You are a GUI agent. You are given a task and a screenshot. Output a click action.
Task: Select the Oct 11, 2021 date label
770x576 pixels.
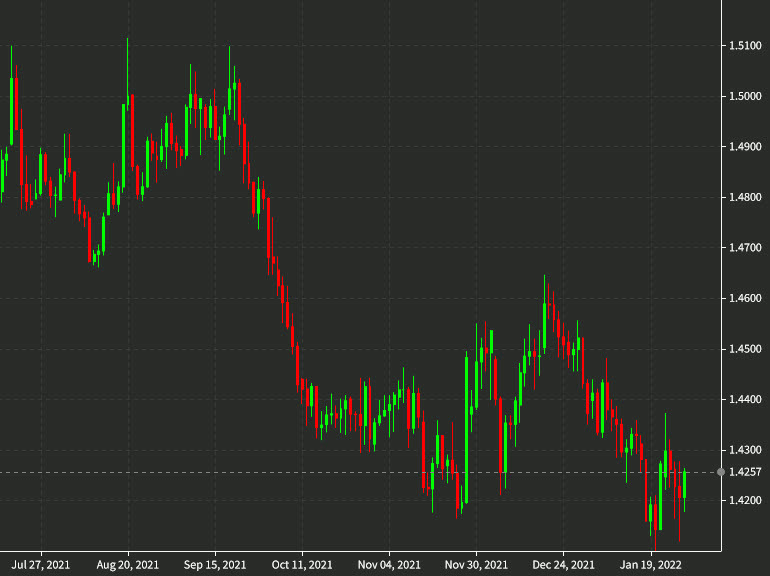[x=302, y=564]
